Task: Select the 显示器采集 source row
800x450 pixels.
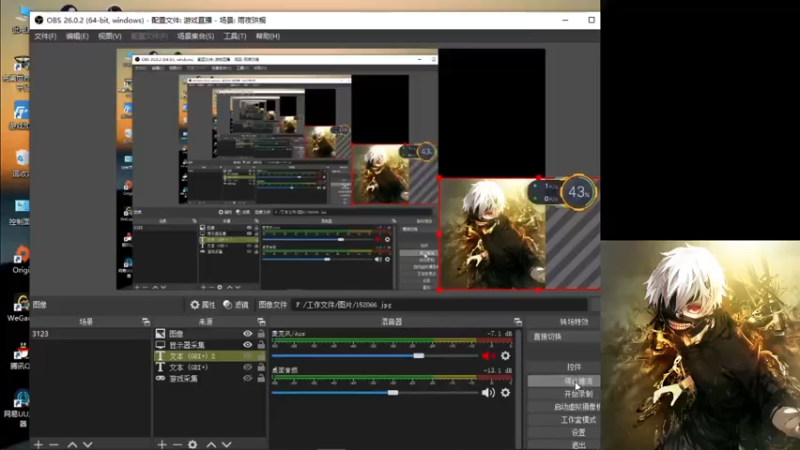Action: [210, 345]
